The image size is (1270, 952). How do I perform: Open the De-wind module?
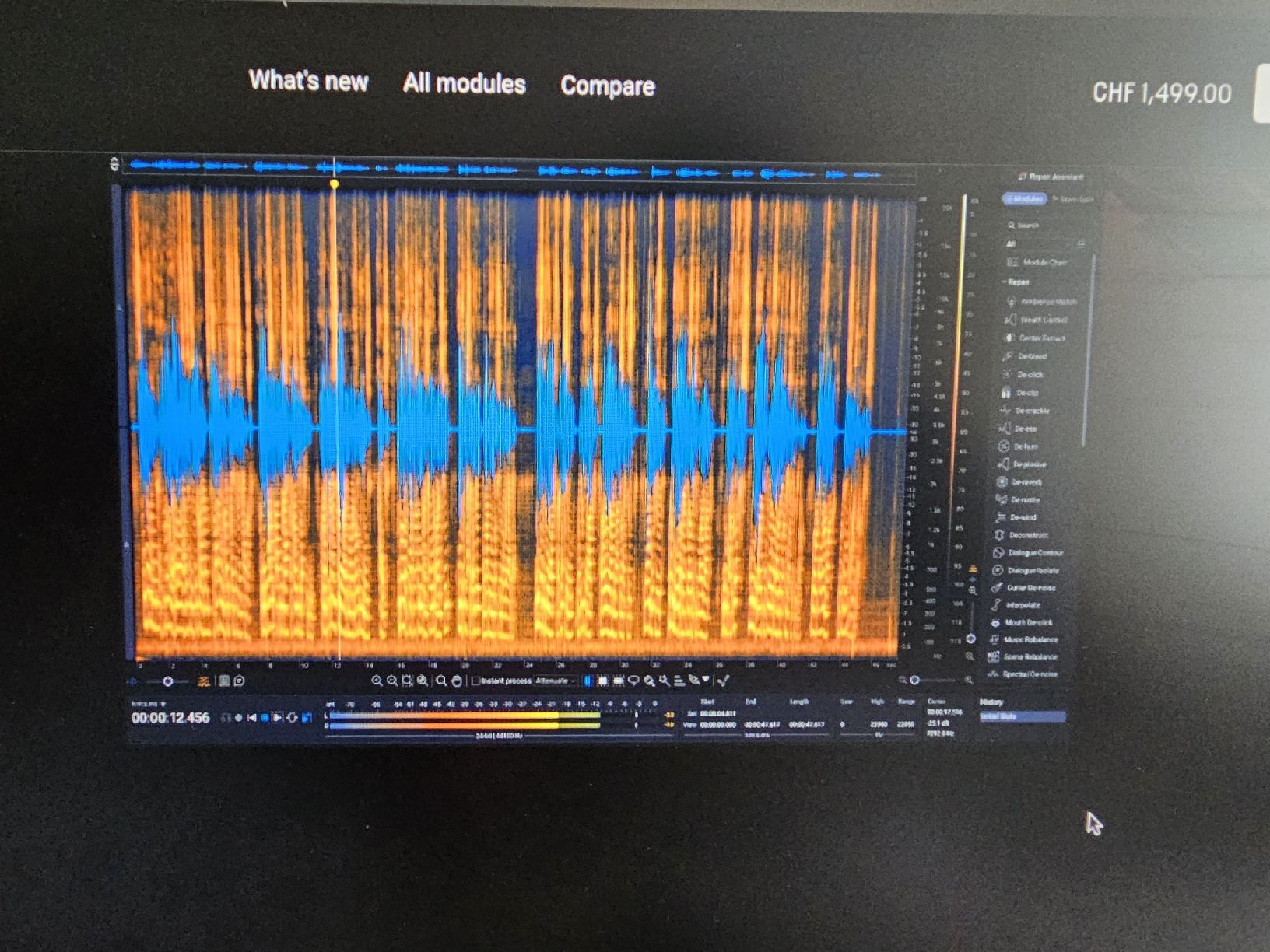tap(1016, 517)
